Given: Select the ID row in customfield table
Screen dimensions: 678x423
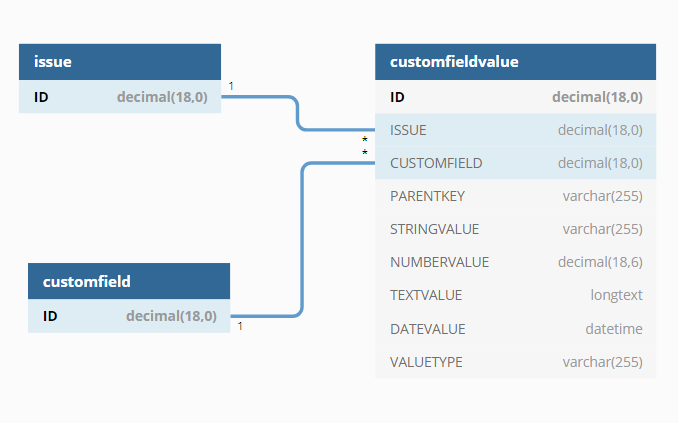Looking at the screenshot, I should pos(129,316).
